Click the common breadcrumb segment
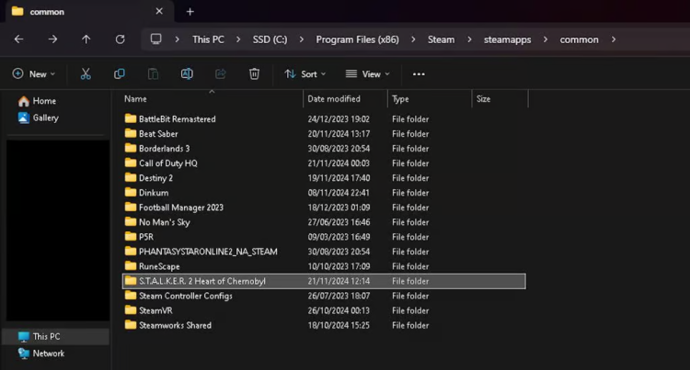The height and width of the screenshot is (370, 690). [579, 40]
